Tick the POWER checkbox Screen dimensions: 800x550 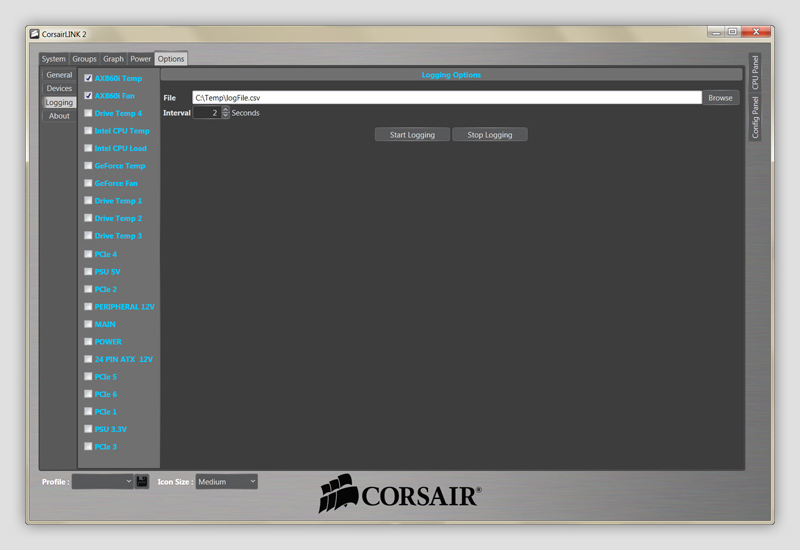click(x=88, y=341)
